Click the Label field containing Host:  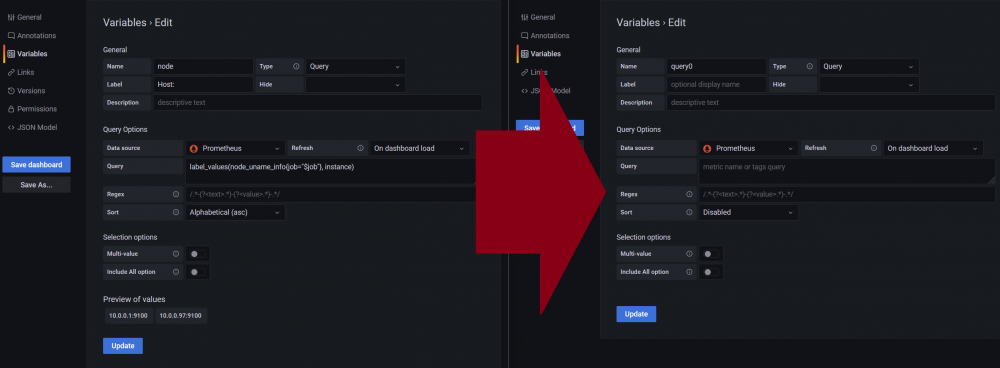(203, 84)
